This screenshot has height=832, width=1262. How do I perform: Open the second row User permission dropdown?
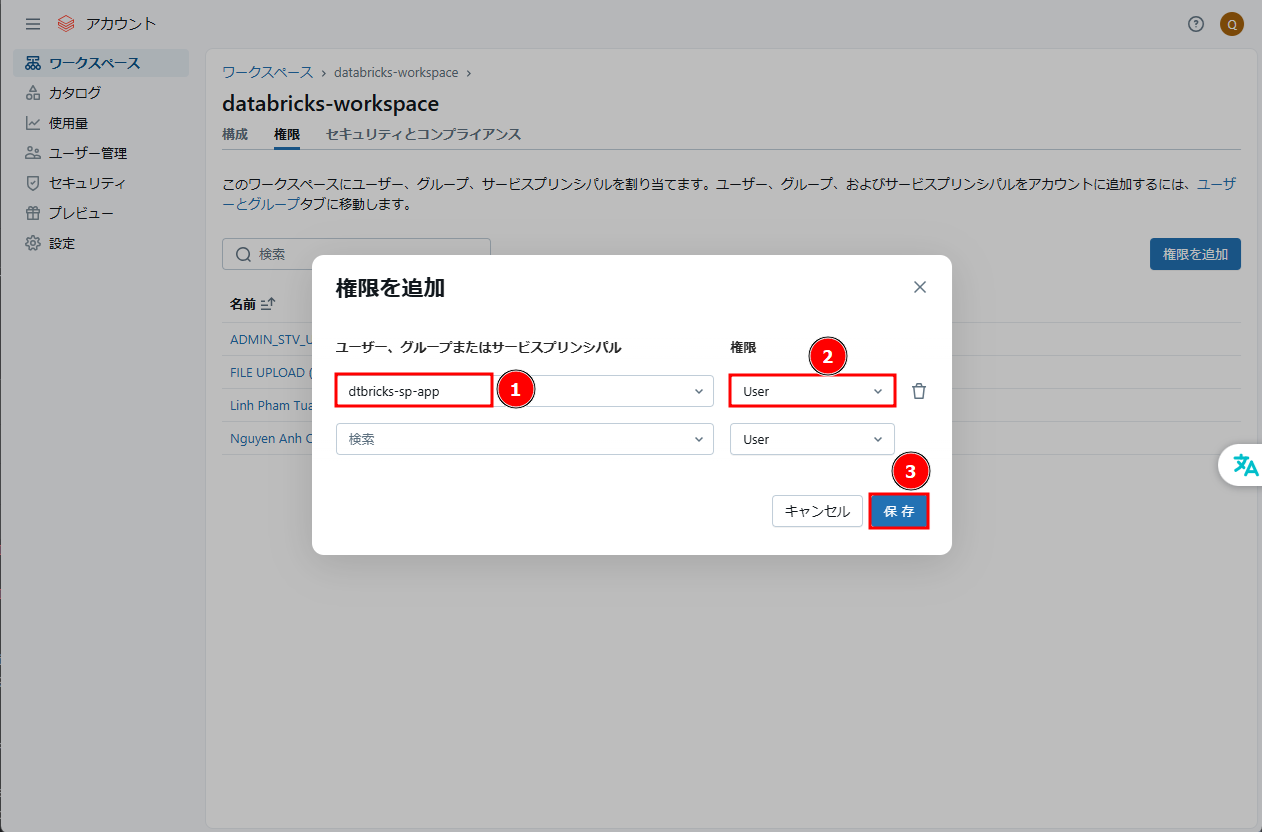coord(812,439)
